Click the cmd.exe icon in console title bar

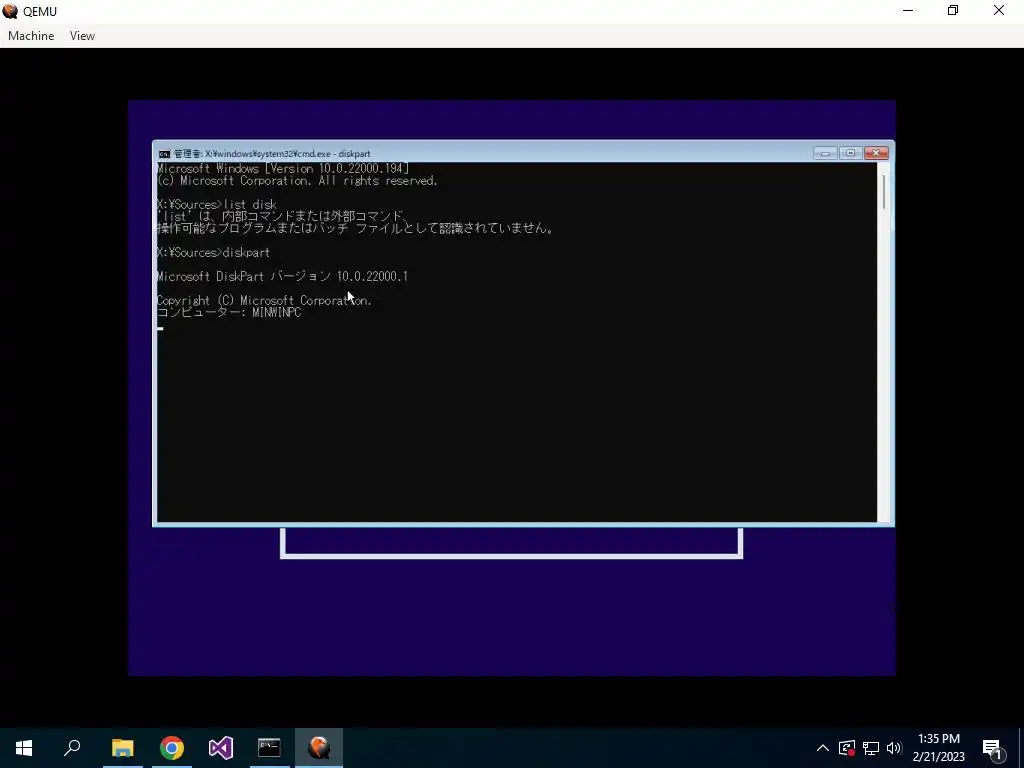pyautogui.click(x=165, y=154)
